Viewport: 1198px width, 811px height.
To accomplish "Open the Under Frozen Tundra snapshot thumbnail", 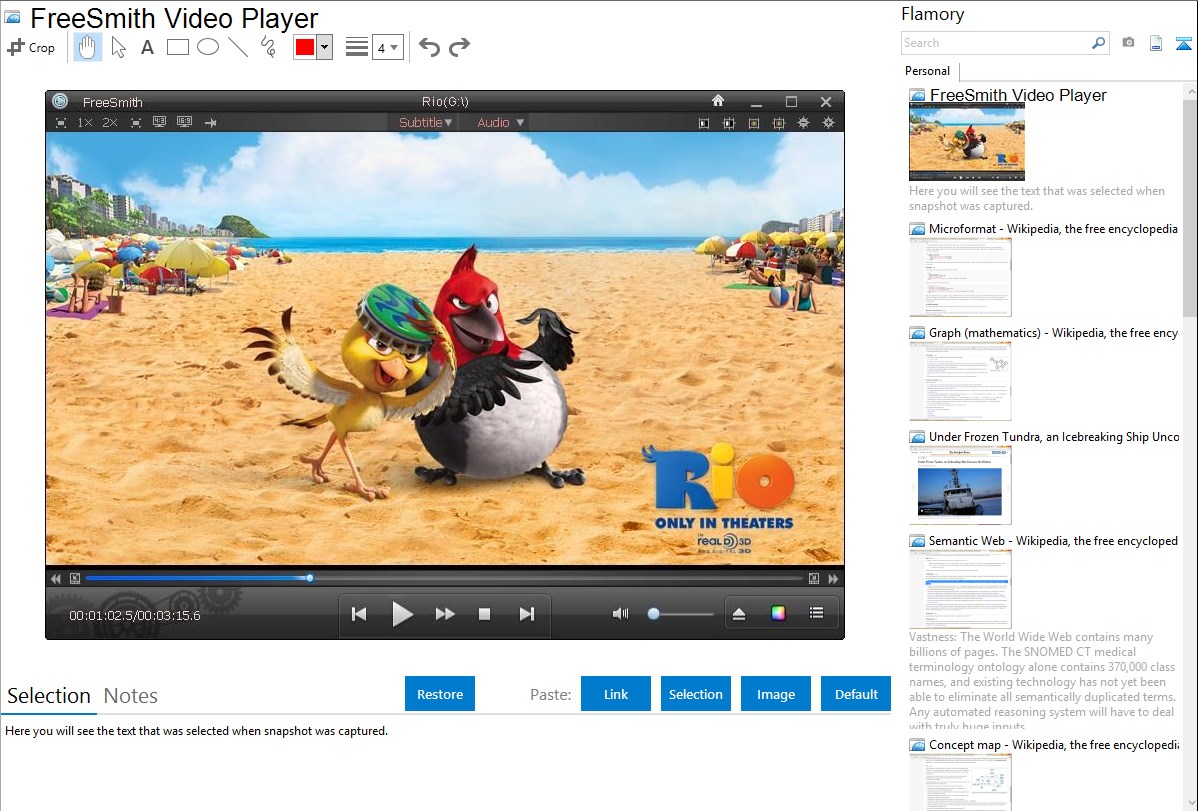I will 960,485.
